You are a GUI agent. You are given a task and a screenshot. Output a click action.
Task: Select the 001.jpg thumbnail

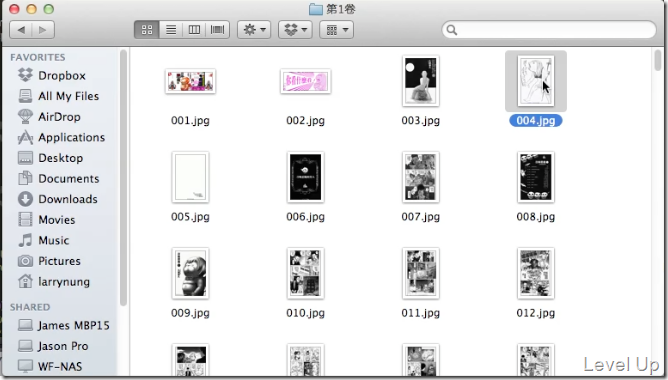(190, 81)
